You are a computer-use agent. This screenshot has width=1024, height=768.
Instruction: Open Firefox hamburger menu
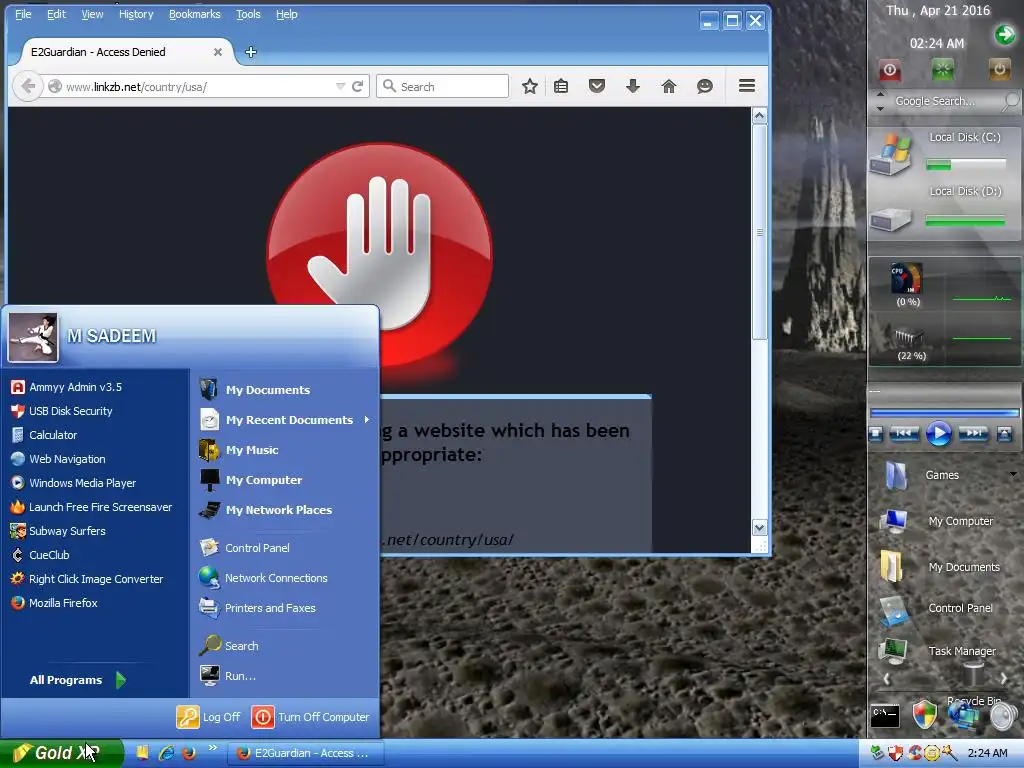pyautogui.click(x=747, y=86)
